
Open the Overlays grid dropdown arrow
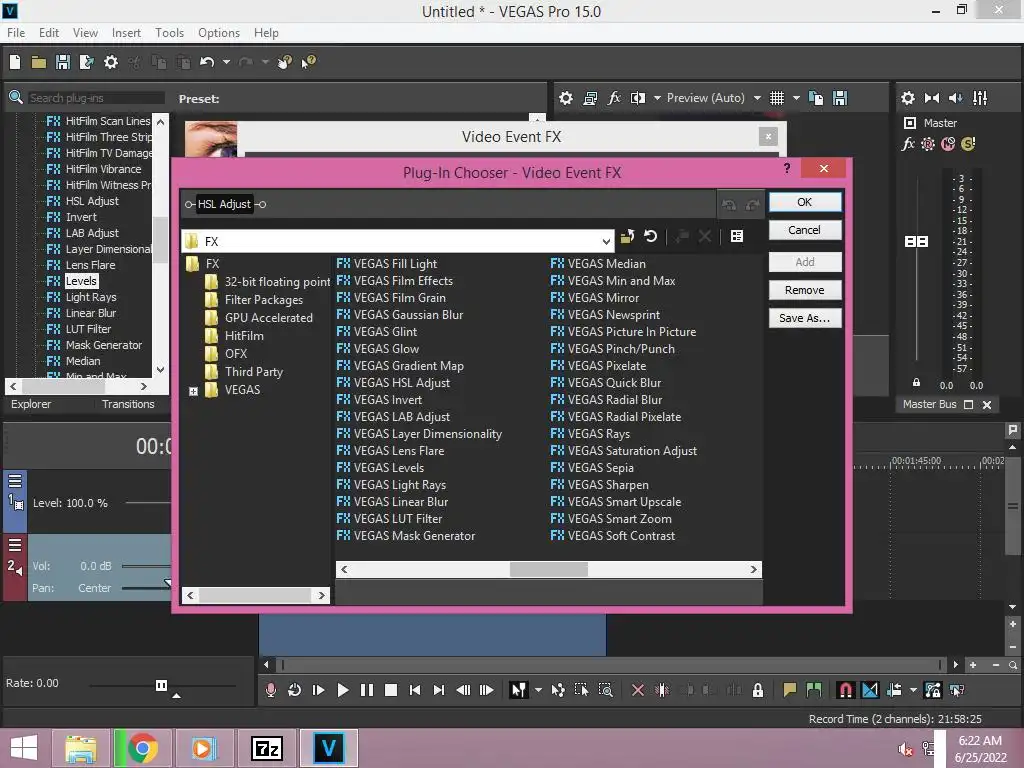[796, 98]
